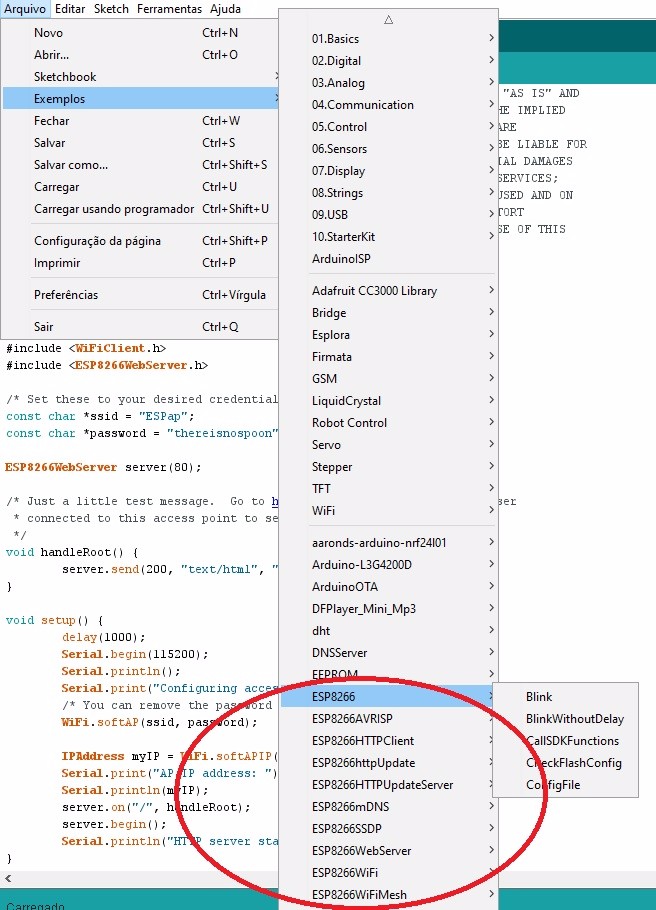Open Servo library examples
656x910 pixels.
388,445
